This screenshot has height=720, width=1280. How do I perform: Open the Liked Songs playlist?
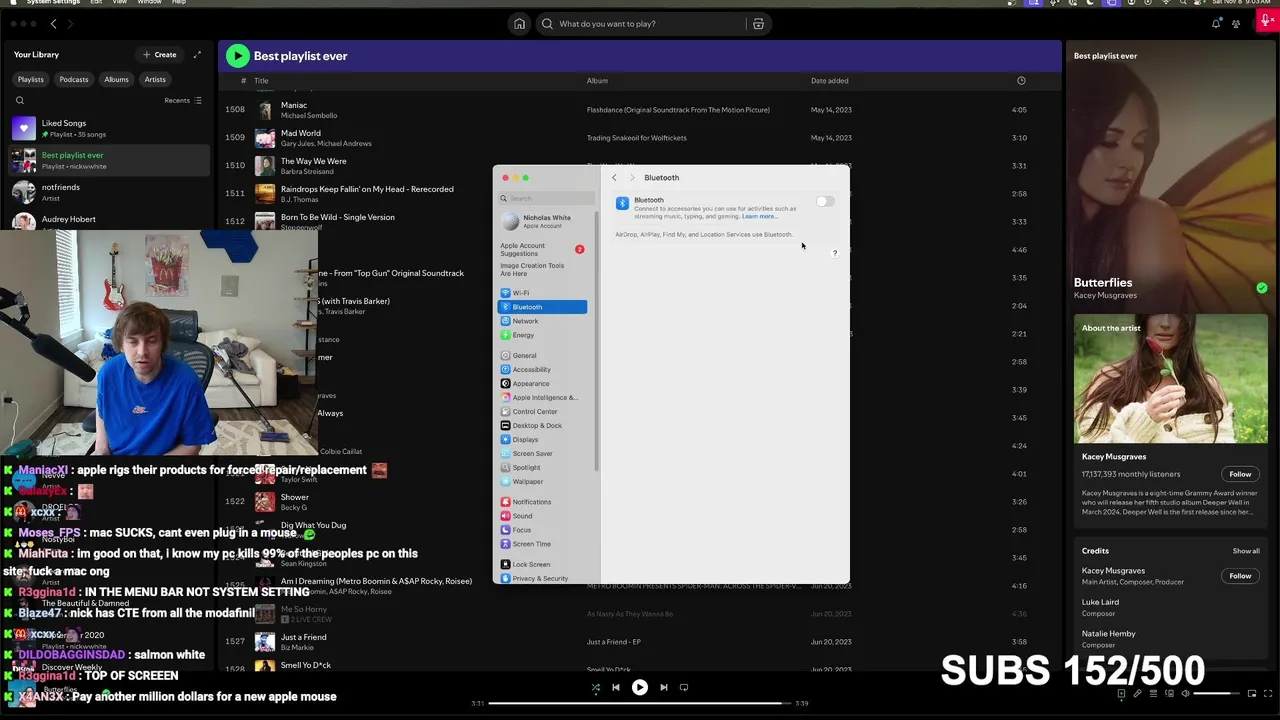(x=110, y=128)
